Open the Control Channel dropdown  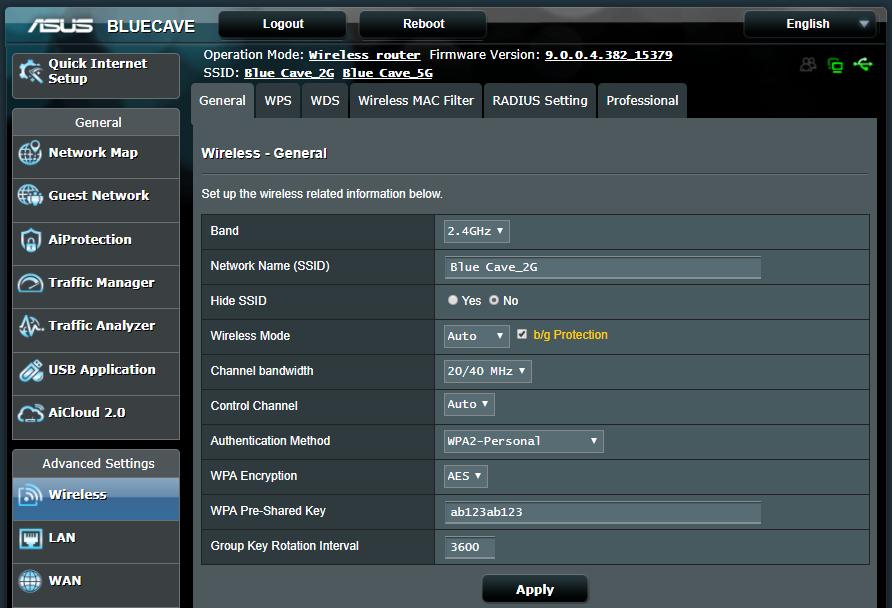coord(469,404)
